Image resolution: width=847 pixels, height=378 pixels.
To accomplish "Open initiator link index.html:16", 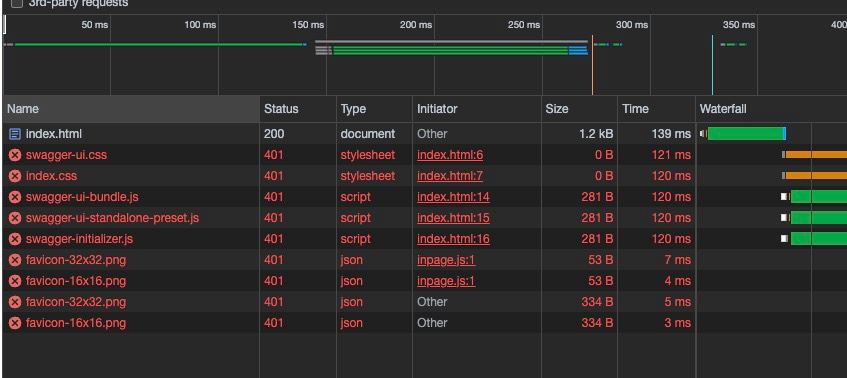I will click(453, 239).
